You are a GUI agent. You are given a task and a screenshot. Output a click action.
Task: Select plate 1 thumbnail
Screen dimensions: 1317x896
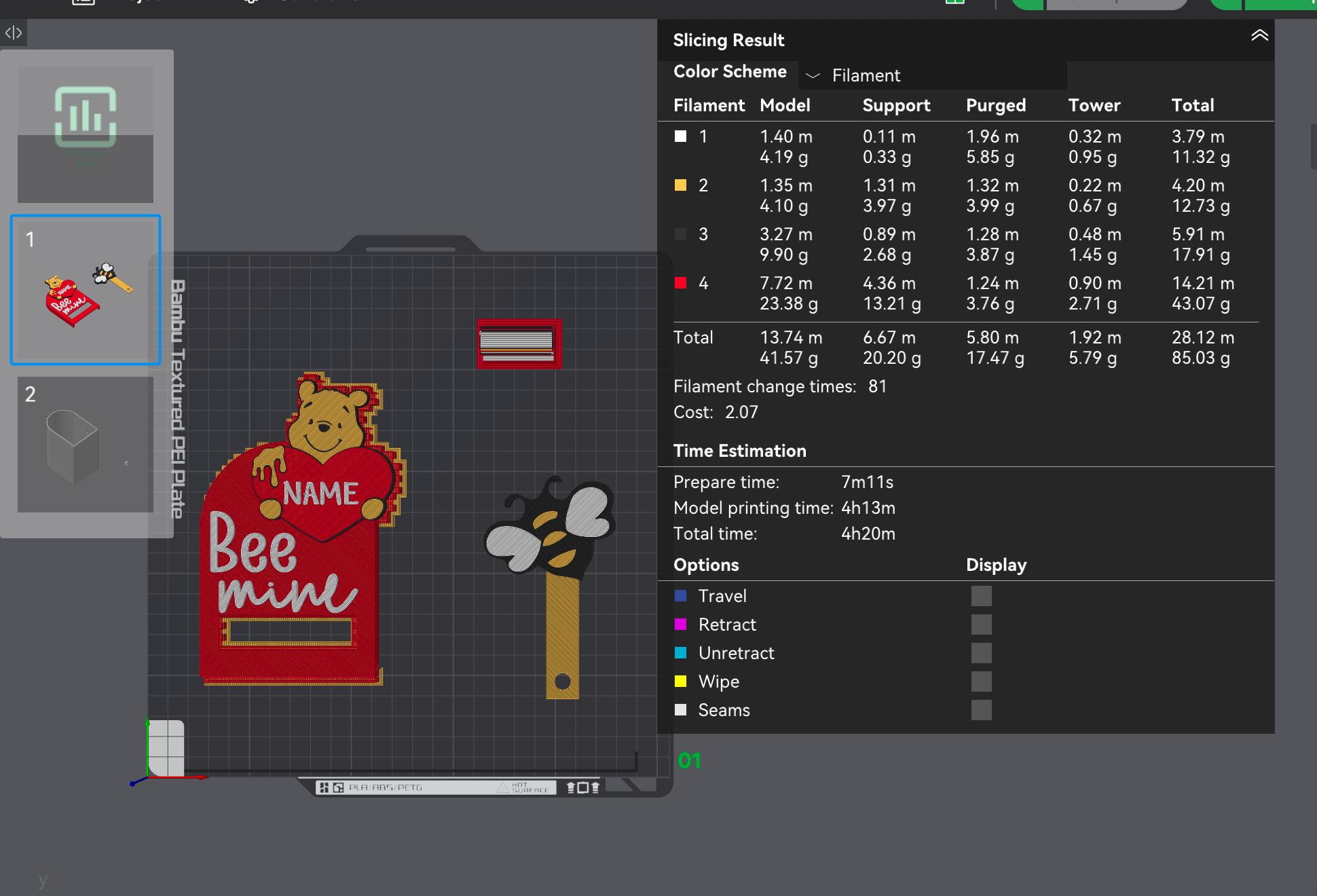86,290
